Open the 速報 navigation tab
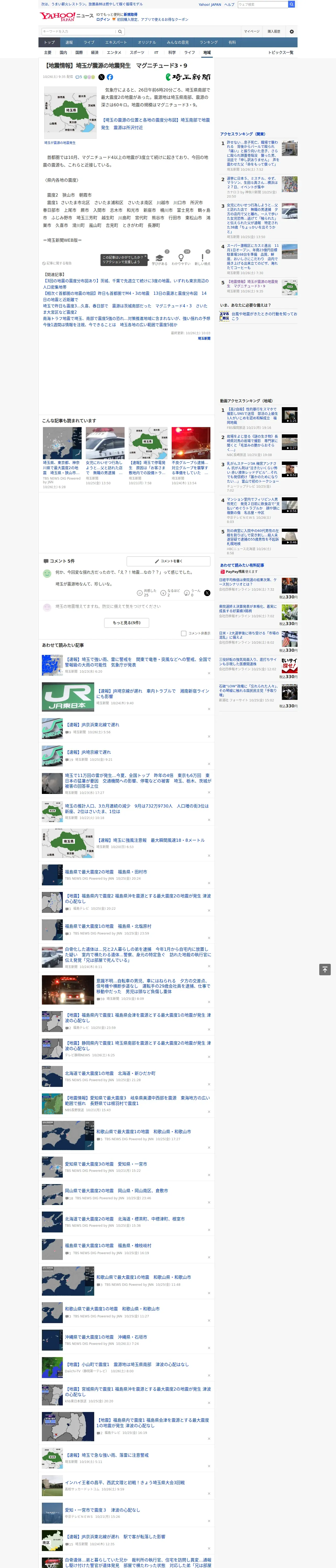 tap(69, 43)
